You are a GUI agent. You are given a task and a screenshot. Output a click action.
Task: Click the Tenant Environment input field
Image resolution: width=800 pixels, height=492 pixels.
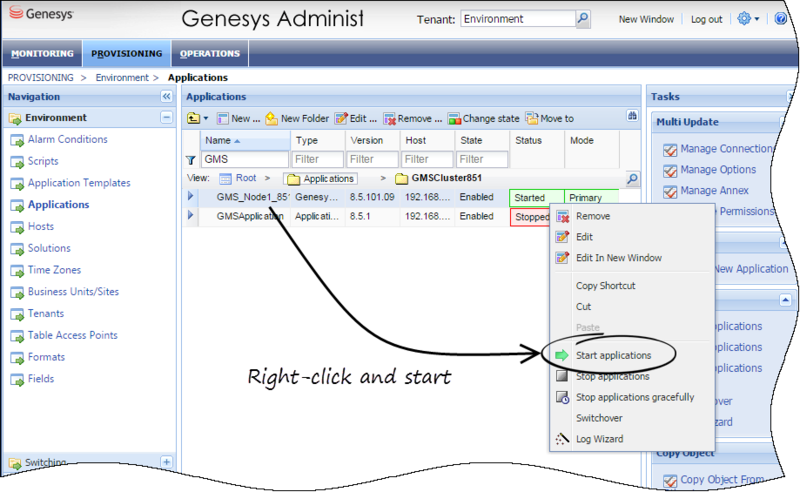[x=518, y=19]
